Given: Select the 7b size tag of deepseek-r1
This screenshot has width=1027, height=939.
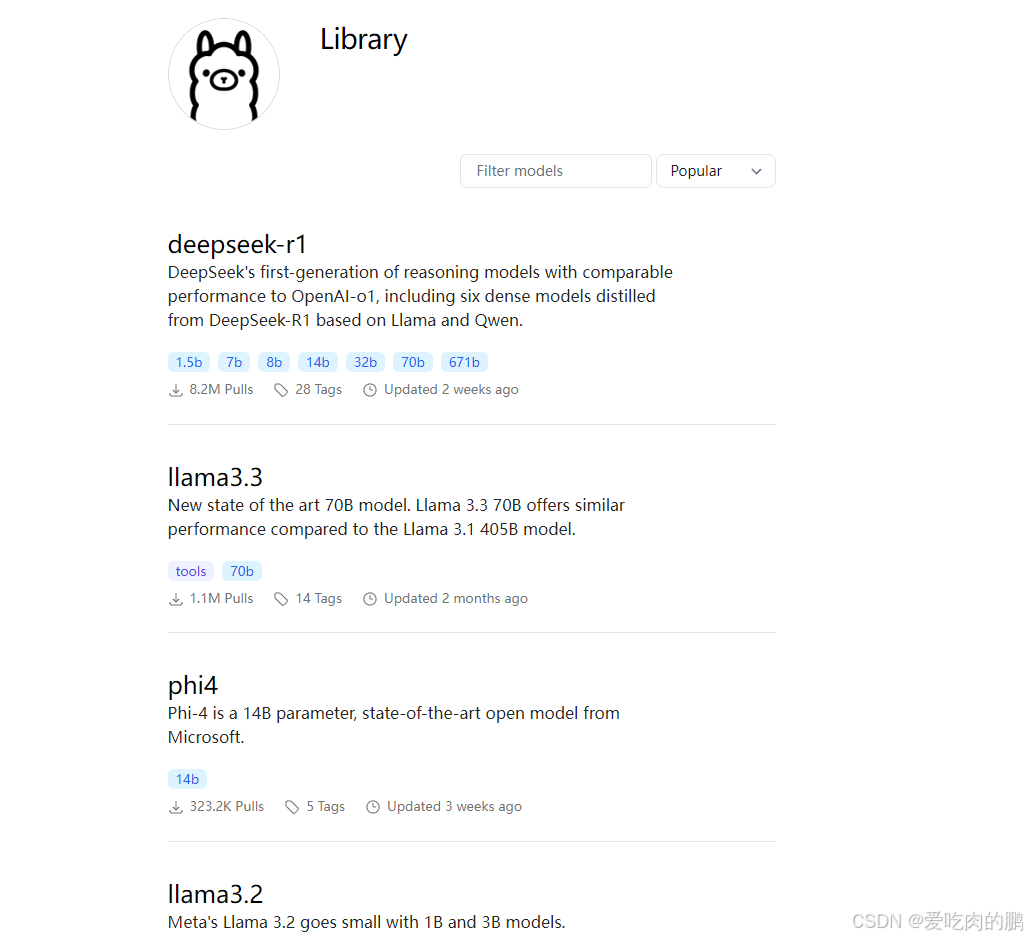Looking at the screenshot, I should 234,362.
